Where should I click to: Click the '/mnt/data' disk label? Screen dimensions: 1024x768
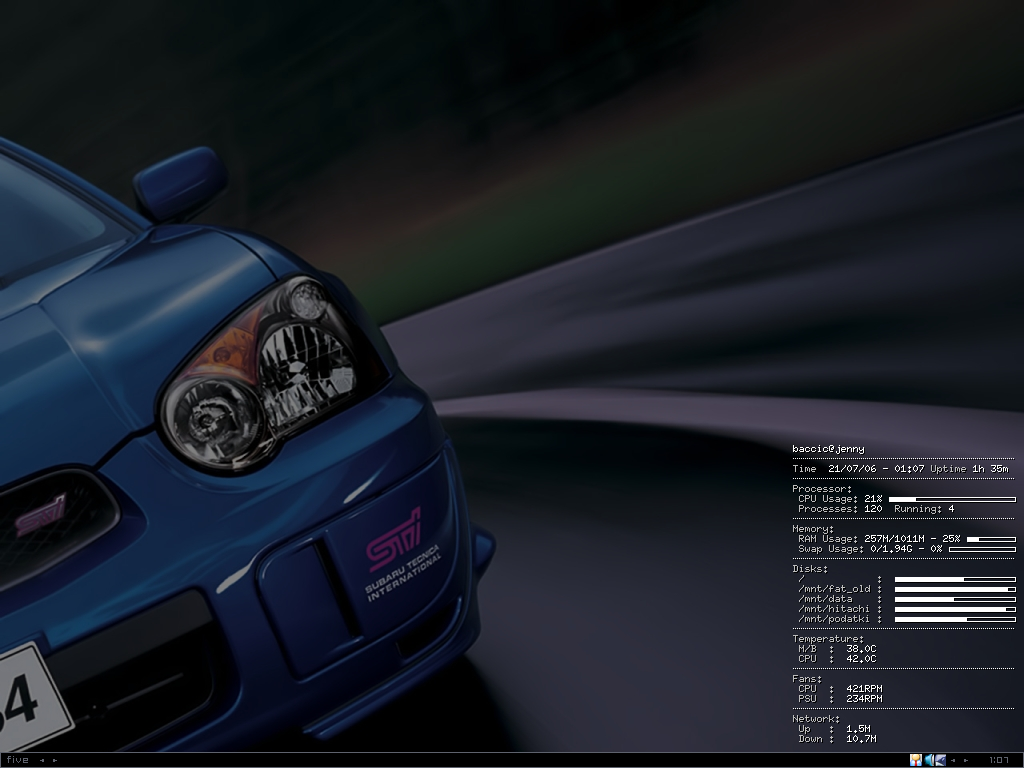click(825, 599)
